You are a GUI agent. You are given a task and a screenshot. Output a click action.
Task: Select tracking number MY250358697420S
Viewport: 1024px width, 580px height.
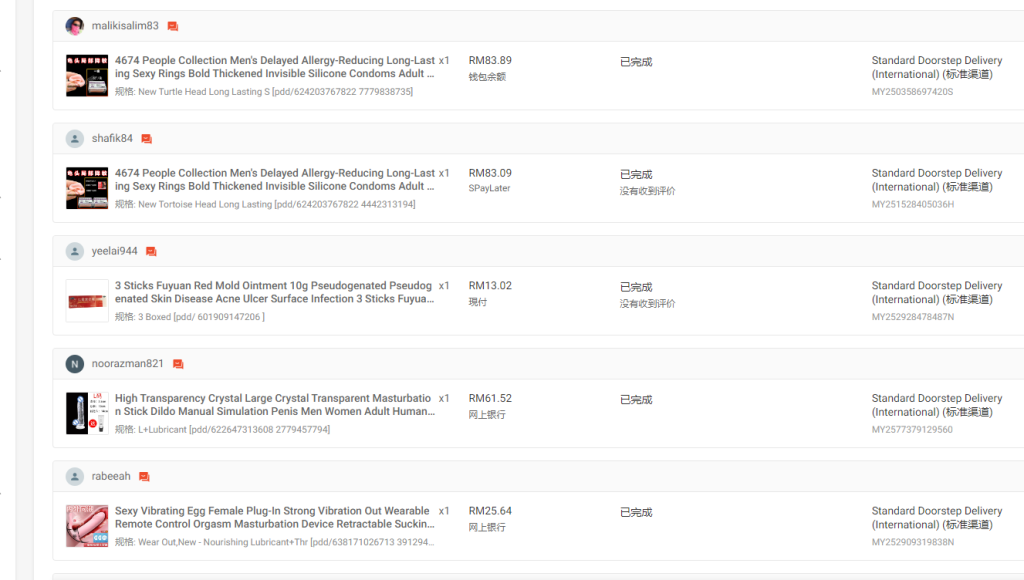912,91
